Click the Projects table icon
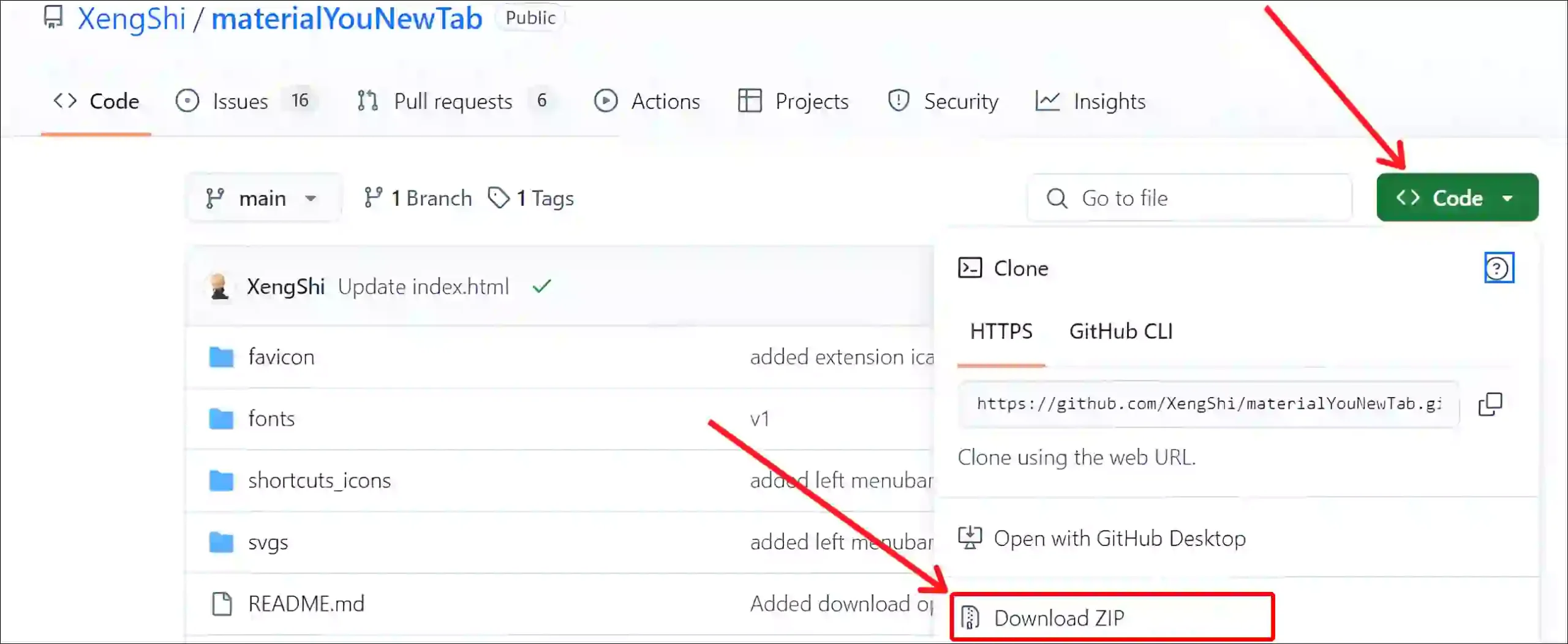 point(750,100)
